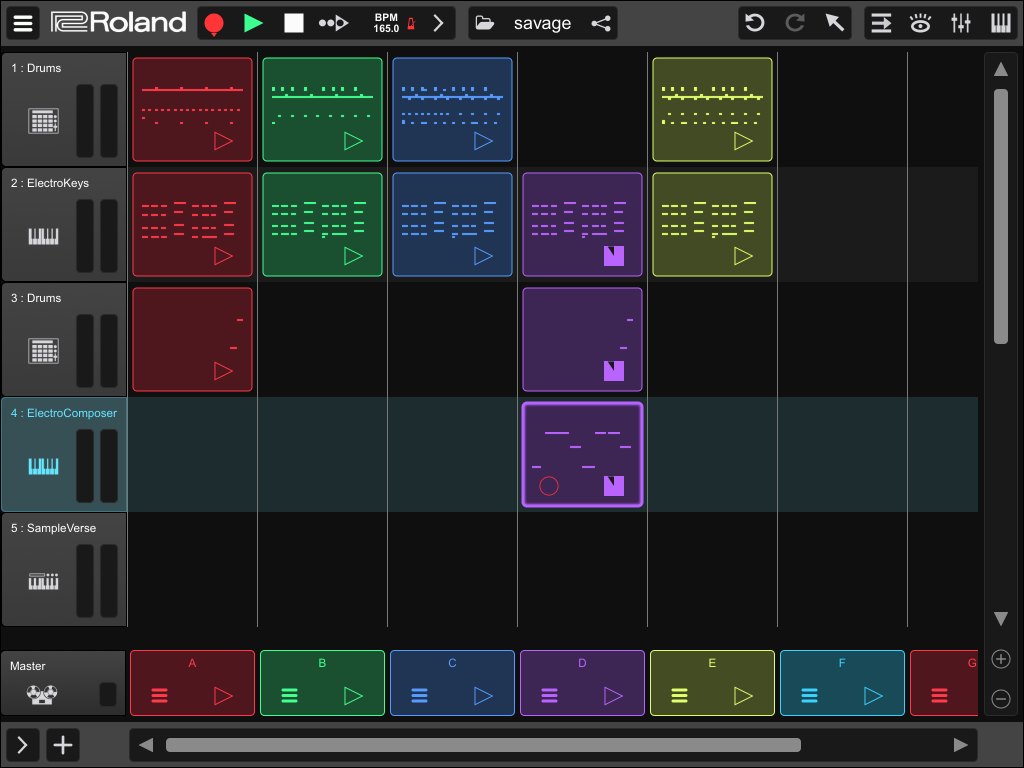Start recording with the red record button
Image resolution: width=1024 pixels, height=768 pixels.
(214, 24)
